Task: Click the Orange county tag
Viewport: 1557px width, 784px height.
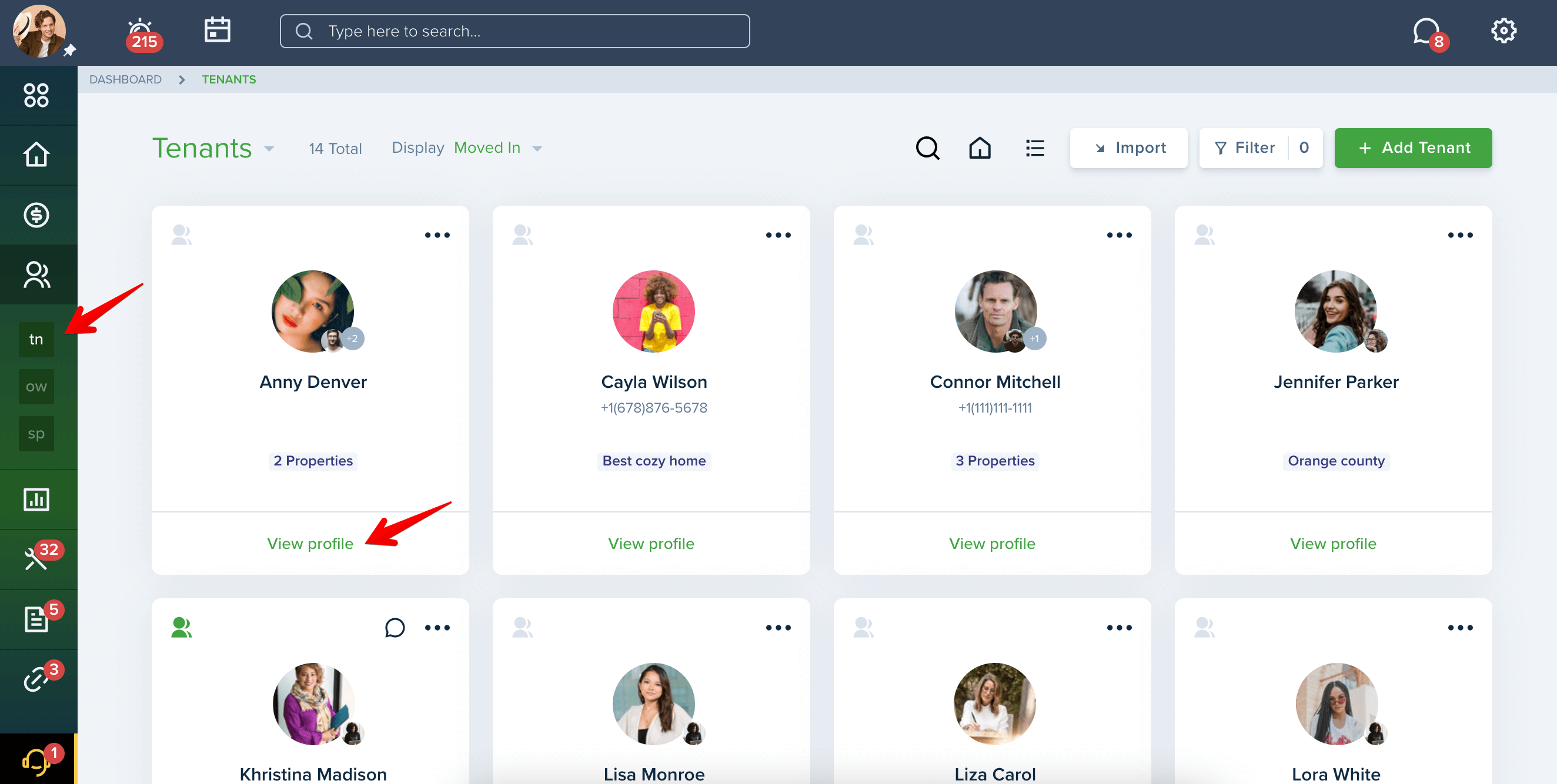Action: click(1336, 461)
